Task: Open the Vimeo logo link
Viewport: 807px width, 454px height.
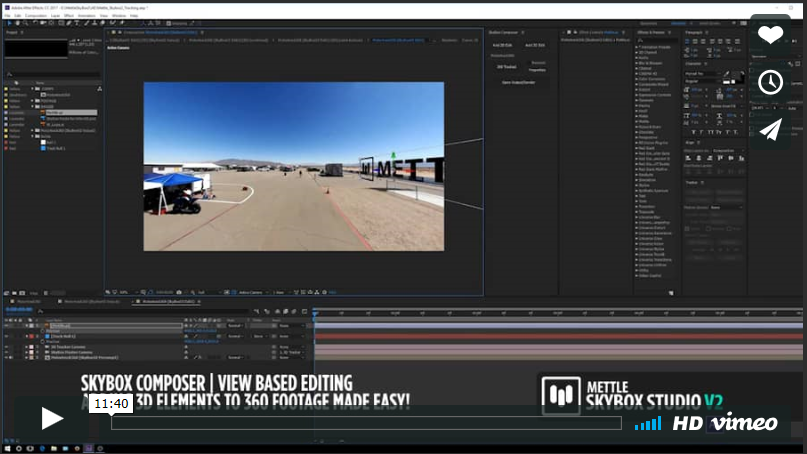Action: pyautogui.click(x=744, y=423)
